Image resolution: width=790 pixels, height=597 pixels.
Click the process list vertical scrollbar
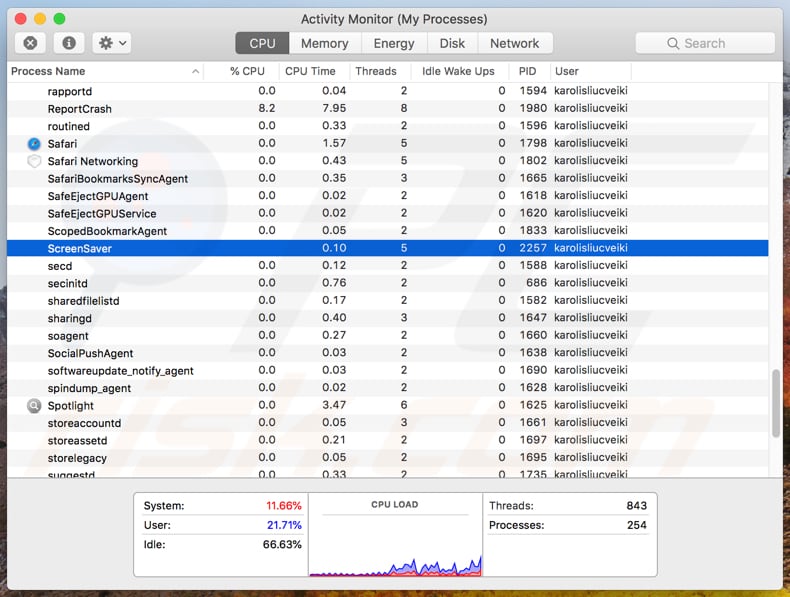coord(776,403)
